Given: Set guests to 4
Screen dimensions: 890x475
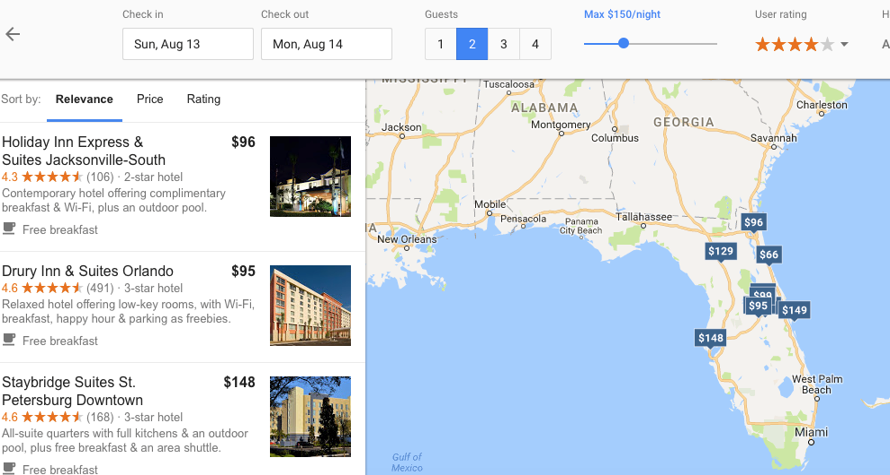Looking at the screenshot, I should click(535, 44).
